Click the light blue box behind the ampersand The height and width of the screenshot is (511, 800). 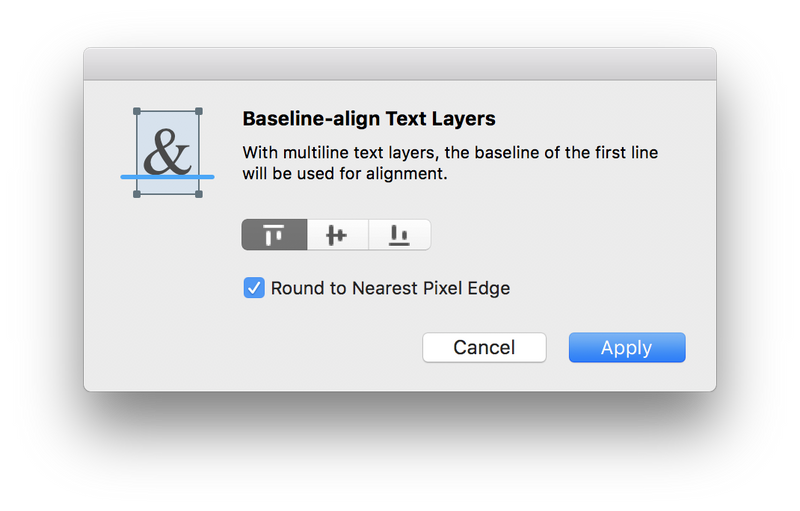pos(167,152)
